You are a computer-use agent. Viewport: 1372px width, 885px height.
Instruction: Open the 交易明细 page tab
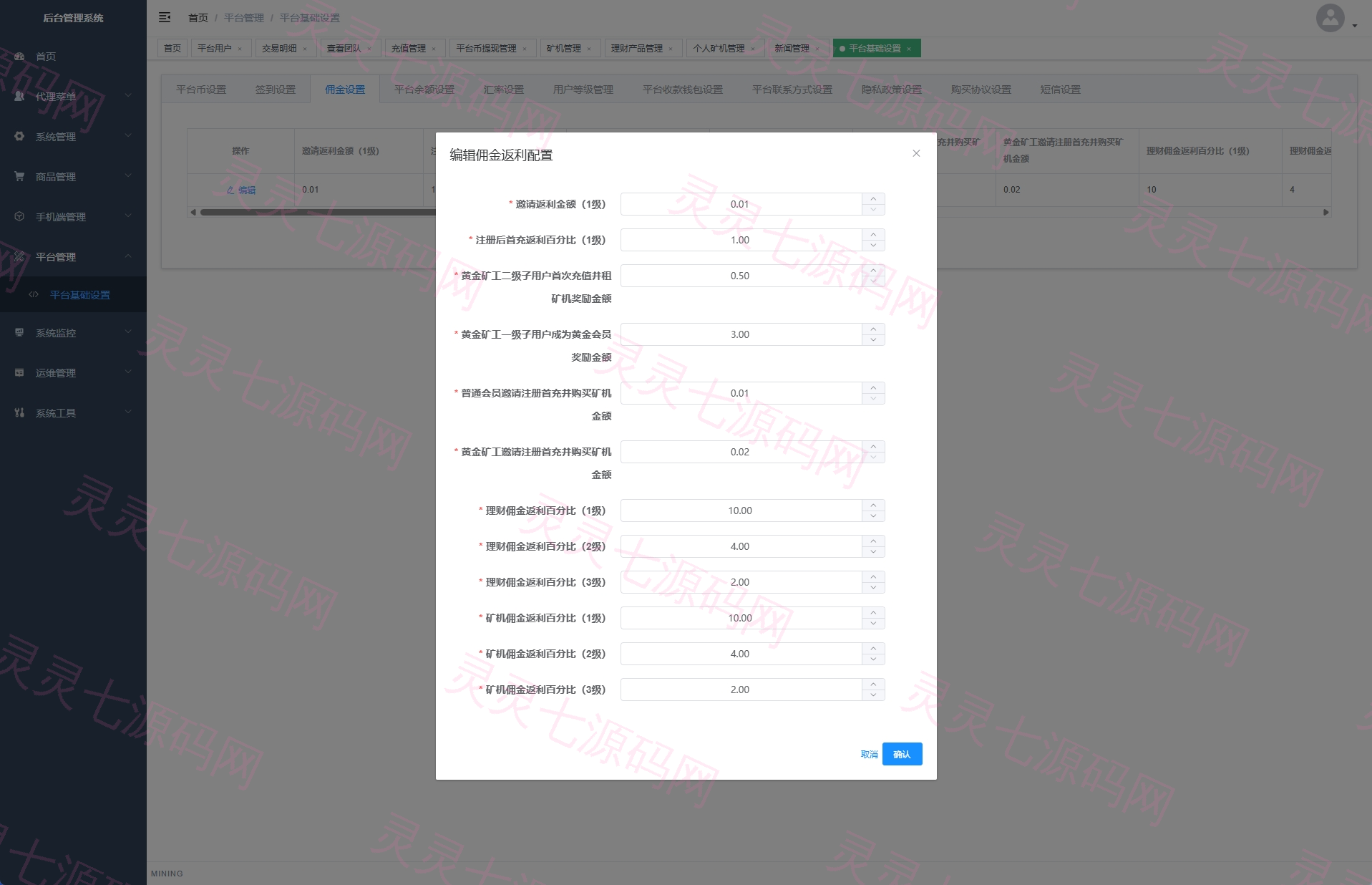pyautogui.click(x=279, y=48)
